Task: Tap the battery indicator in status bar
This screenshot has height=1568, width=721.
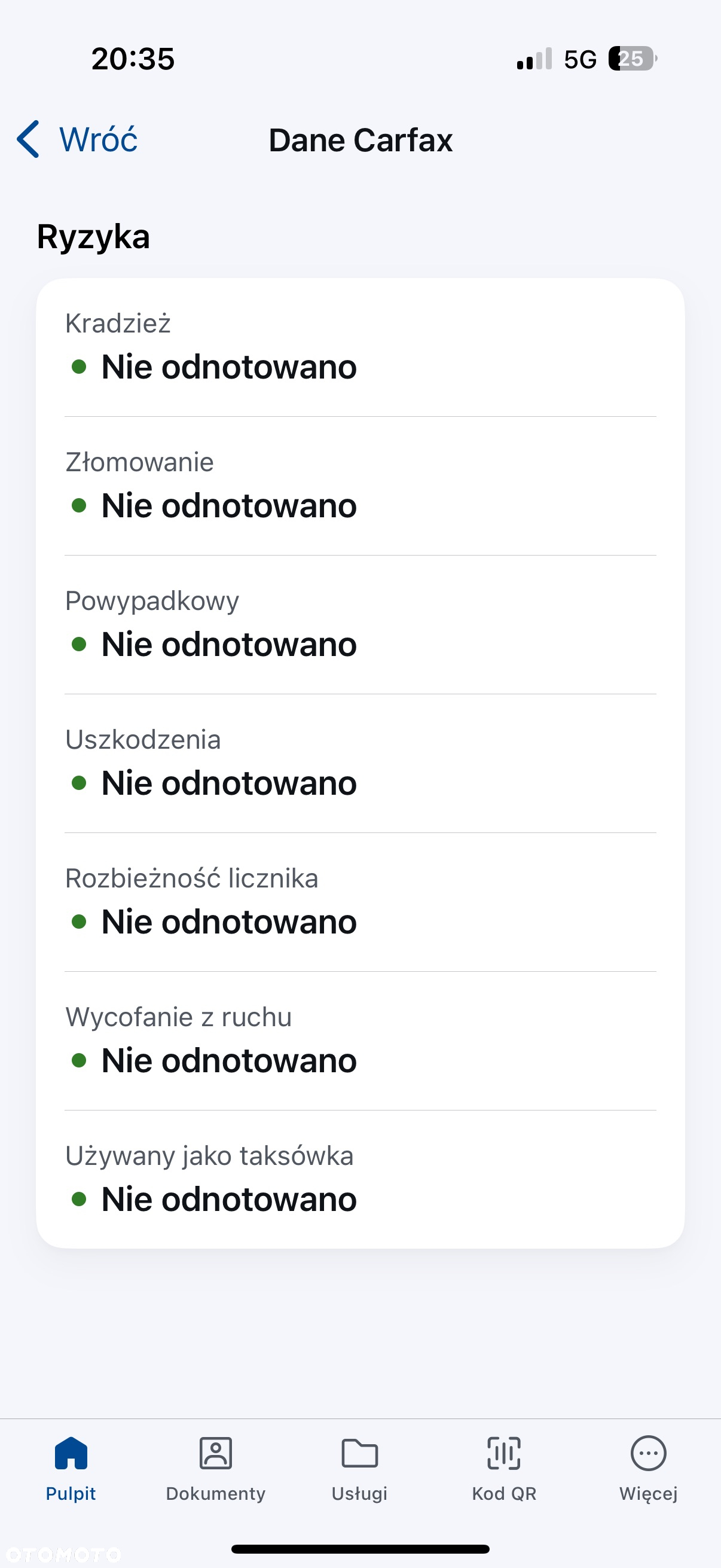Action: pyautogui.click(x=633, y=59)
